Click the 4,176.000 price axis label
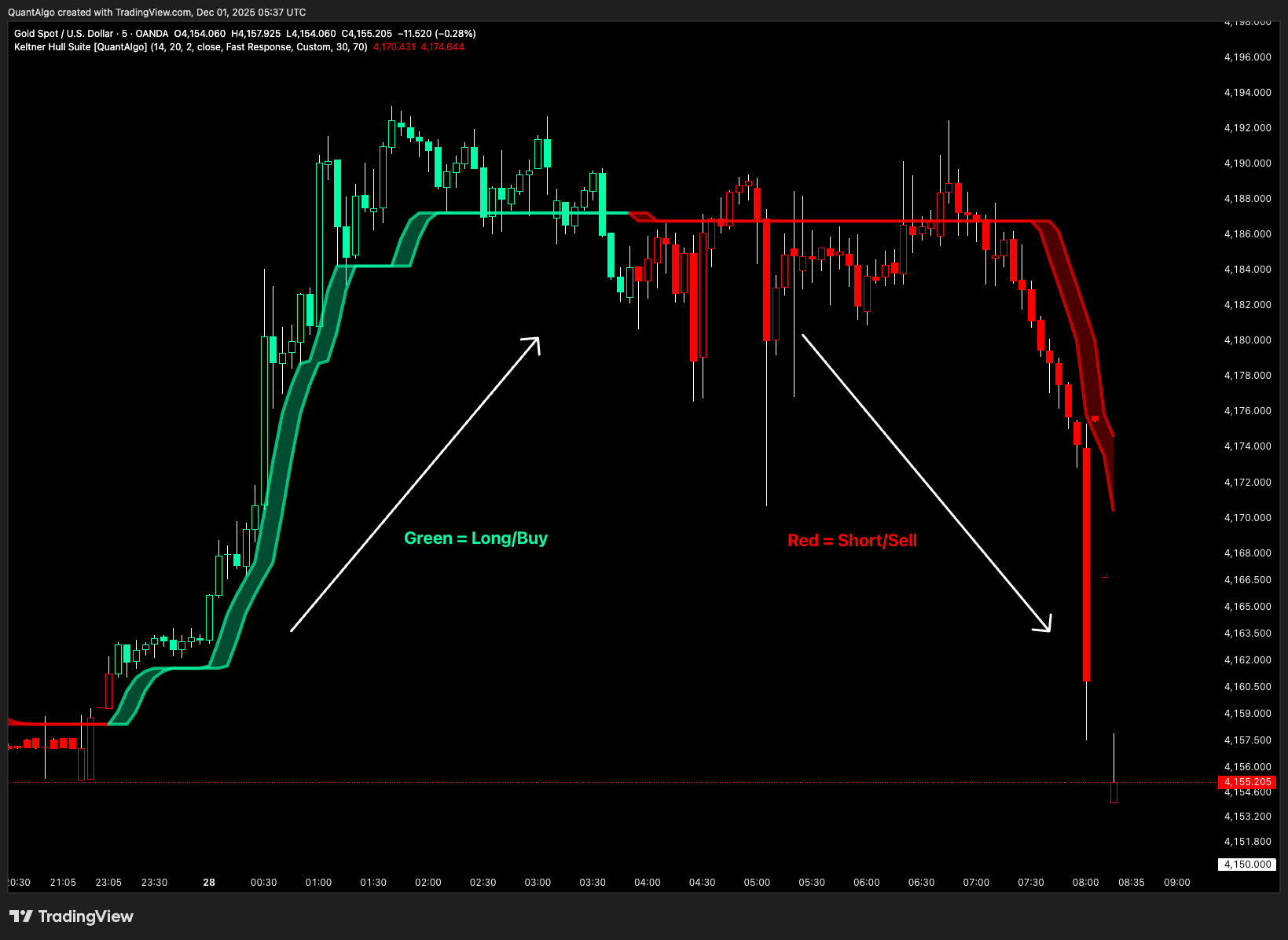The image size is (1288, 940). [1248, 411]
